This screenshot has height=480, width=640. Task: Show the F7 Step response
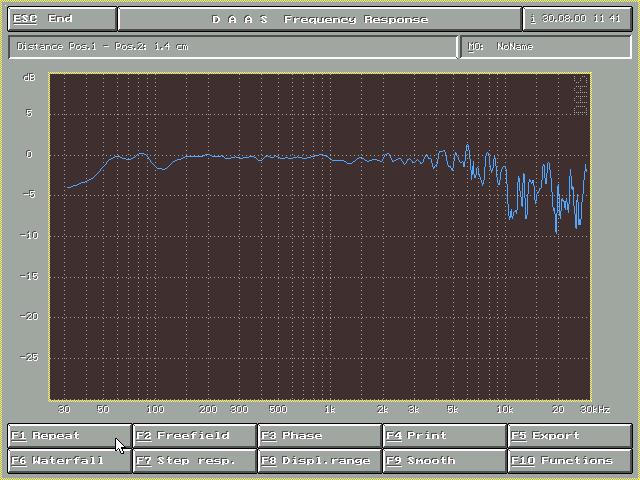[194, 461]
